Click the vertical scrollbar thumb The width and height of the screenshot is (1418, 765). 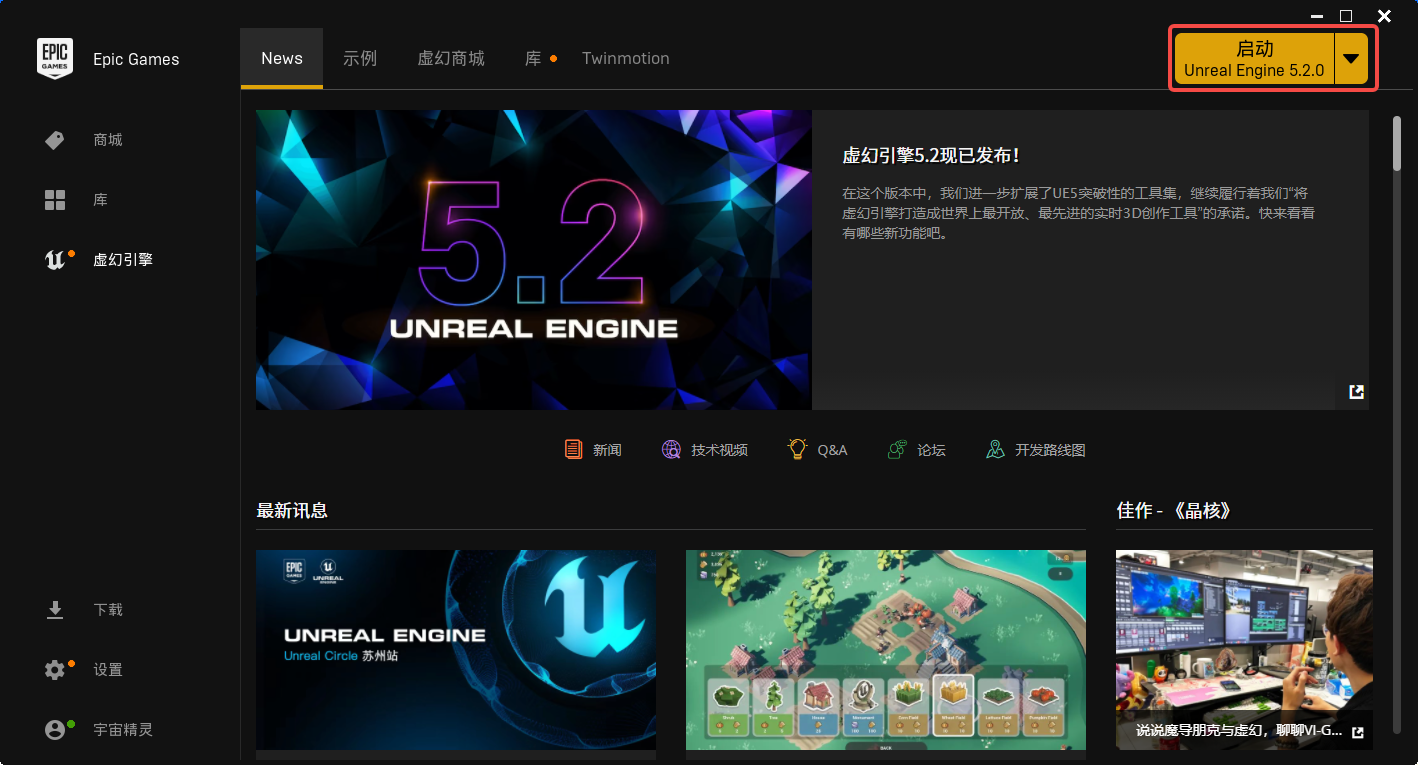[1397, 145]
